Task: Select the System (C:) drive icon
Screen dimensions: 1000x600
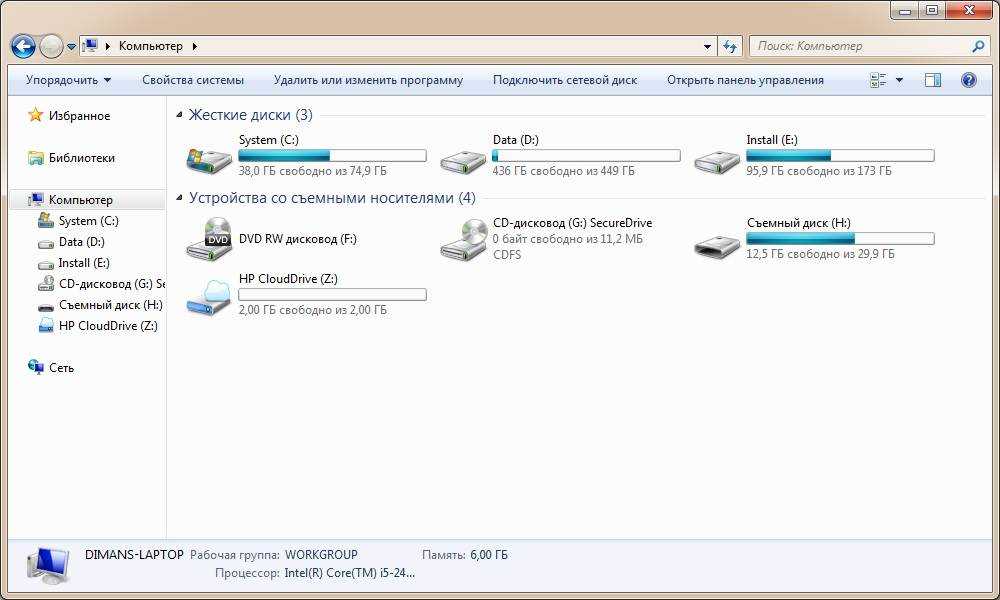Action: pos(209,159)
